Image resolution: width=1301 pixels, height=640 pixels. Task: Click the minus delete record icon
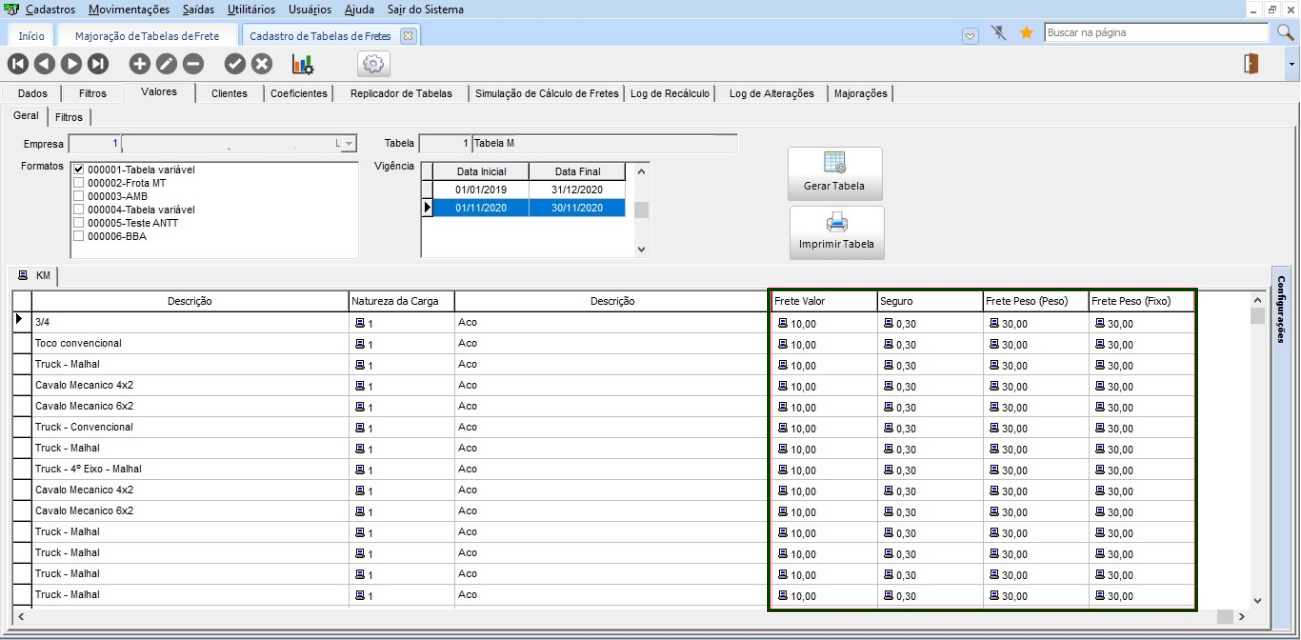[x=193, y=64]
